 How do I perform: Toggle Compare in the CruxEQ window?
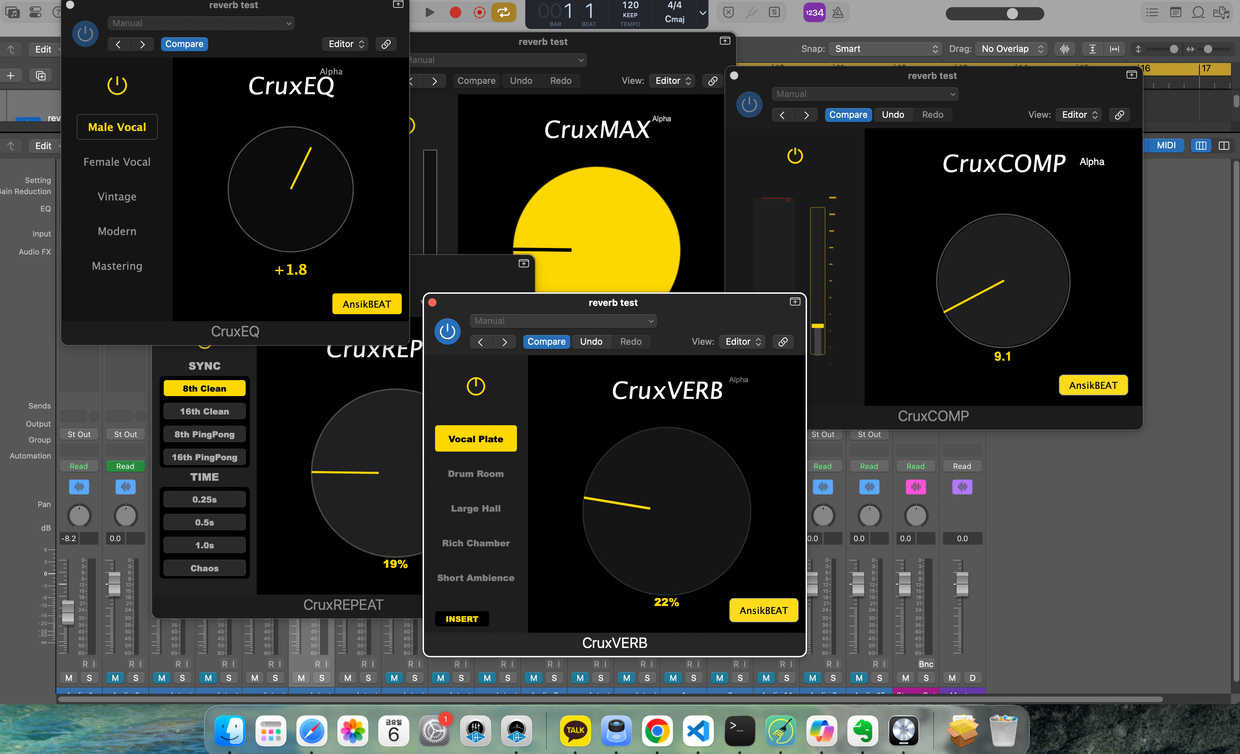coord(184,44)
